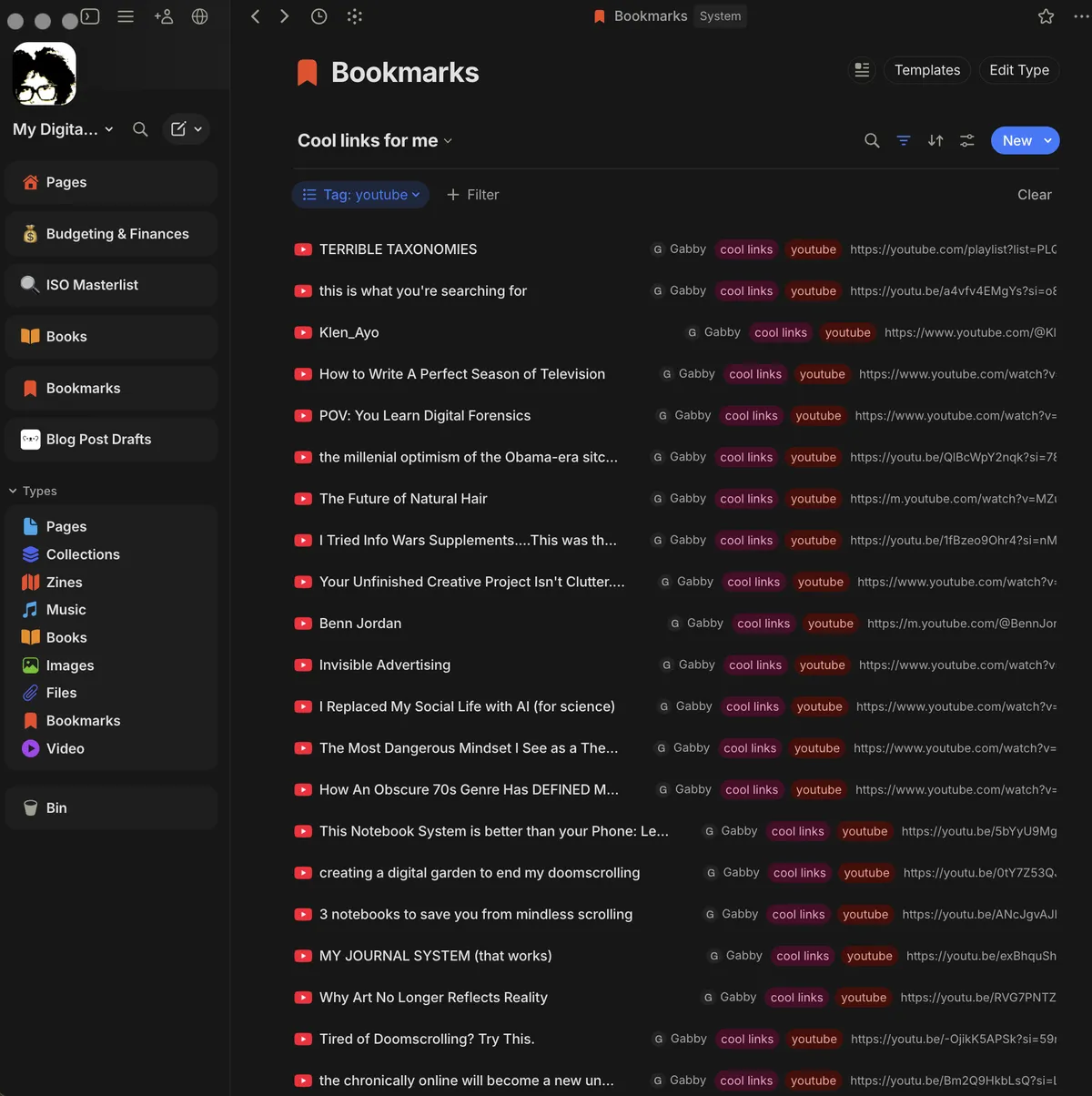Screen dimensions: 1092x1096
Task: Open Budgeting & Finances in sidebar
Action: [x=110, y=234]
